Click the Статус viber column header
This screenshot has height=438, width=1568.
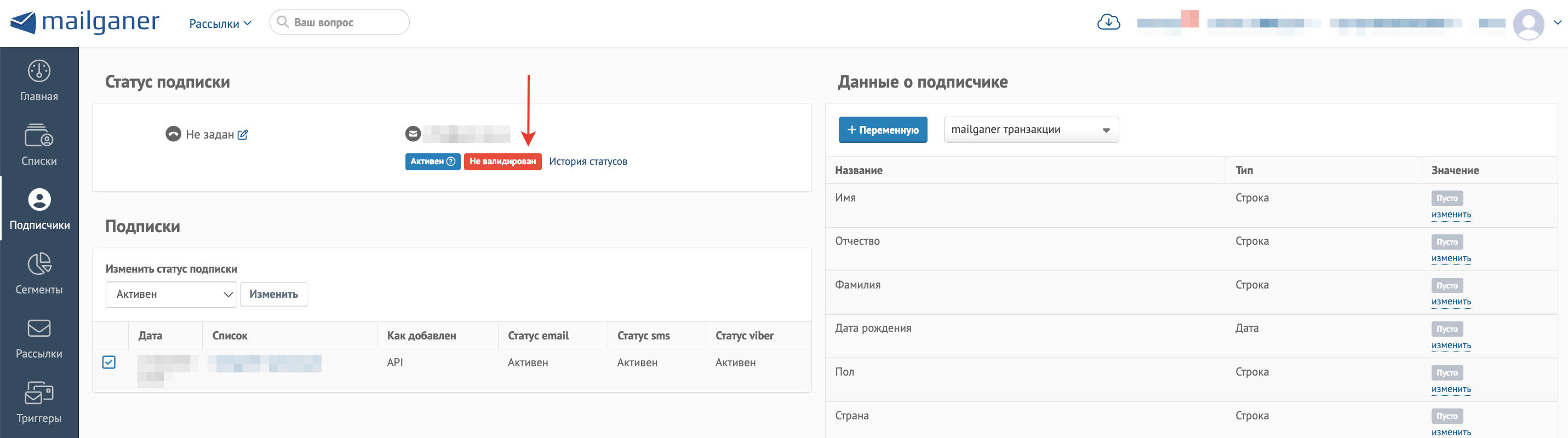point(745,336)
